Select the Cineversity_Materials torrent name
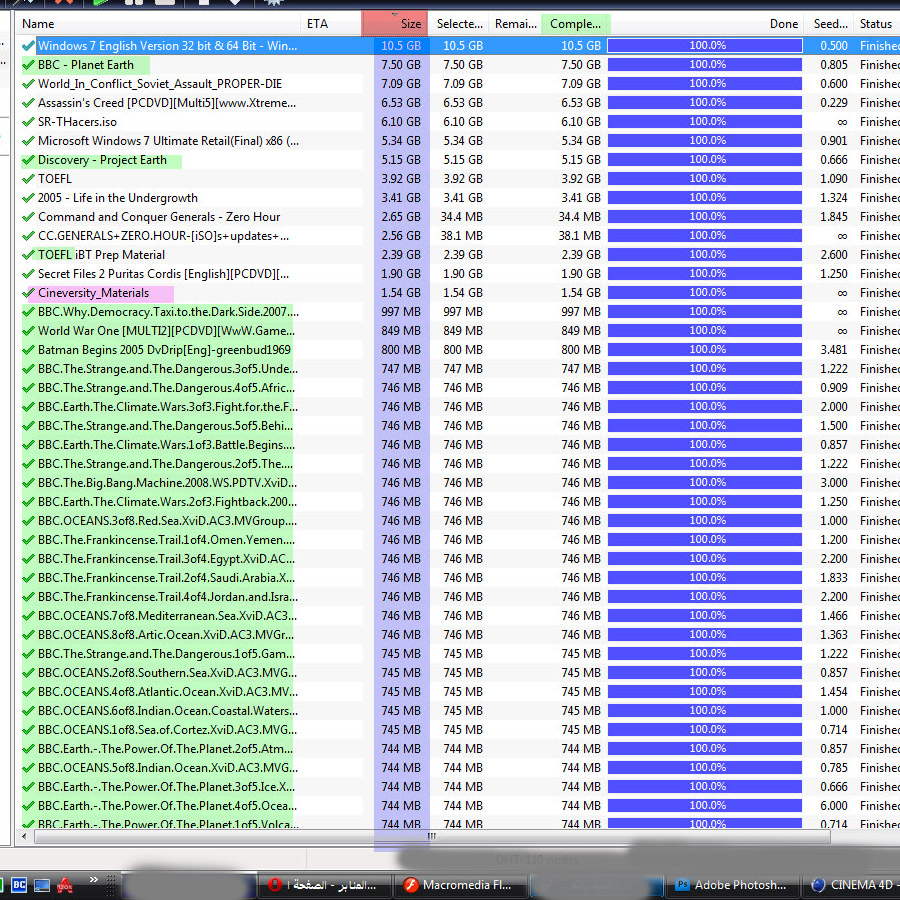 point(94,293)
